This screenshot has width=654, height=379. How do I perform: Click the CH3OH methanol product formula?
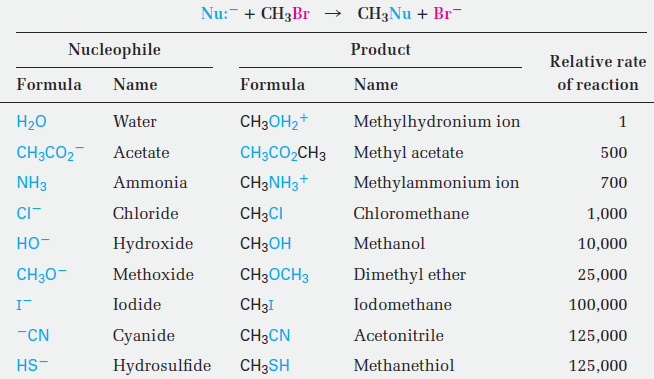(265, 244)
